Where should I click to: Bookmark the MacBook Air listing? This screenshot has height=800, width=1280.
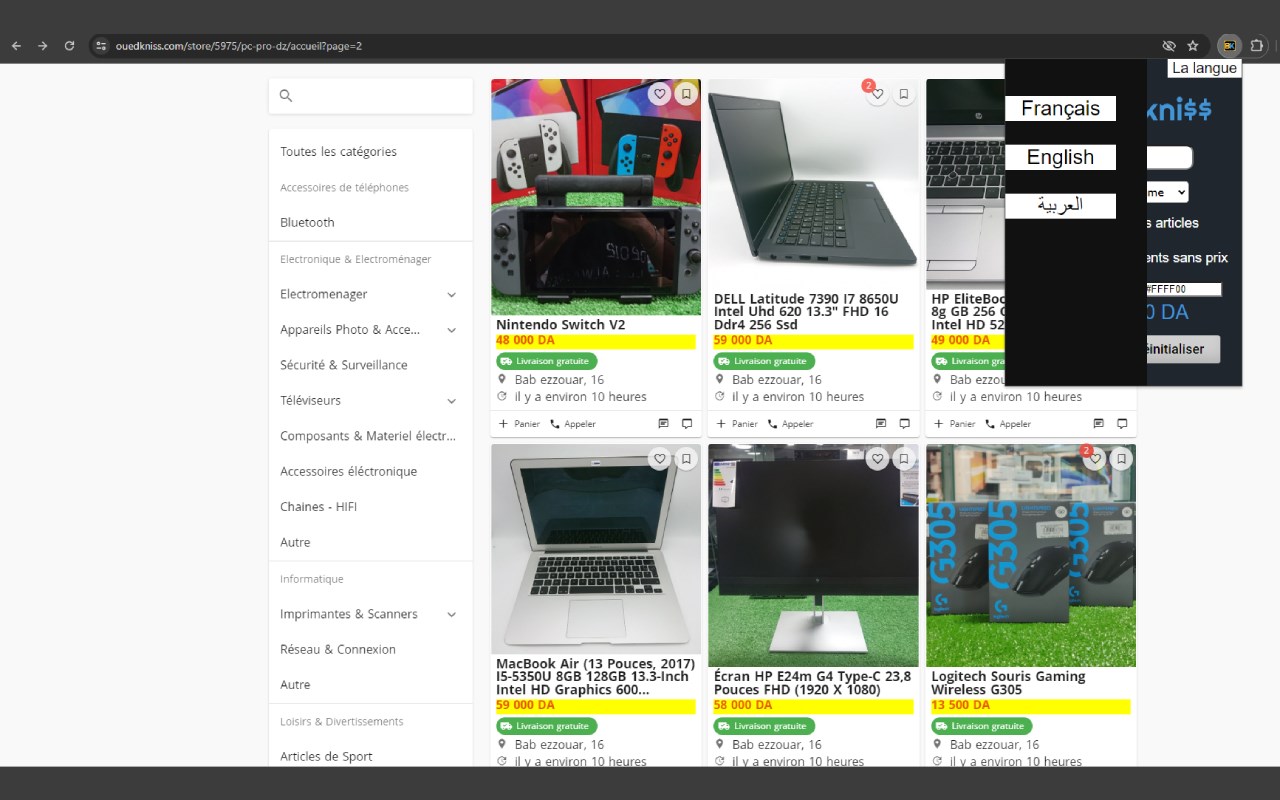686,459
